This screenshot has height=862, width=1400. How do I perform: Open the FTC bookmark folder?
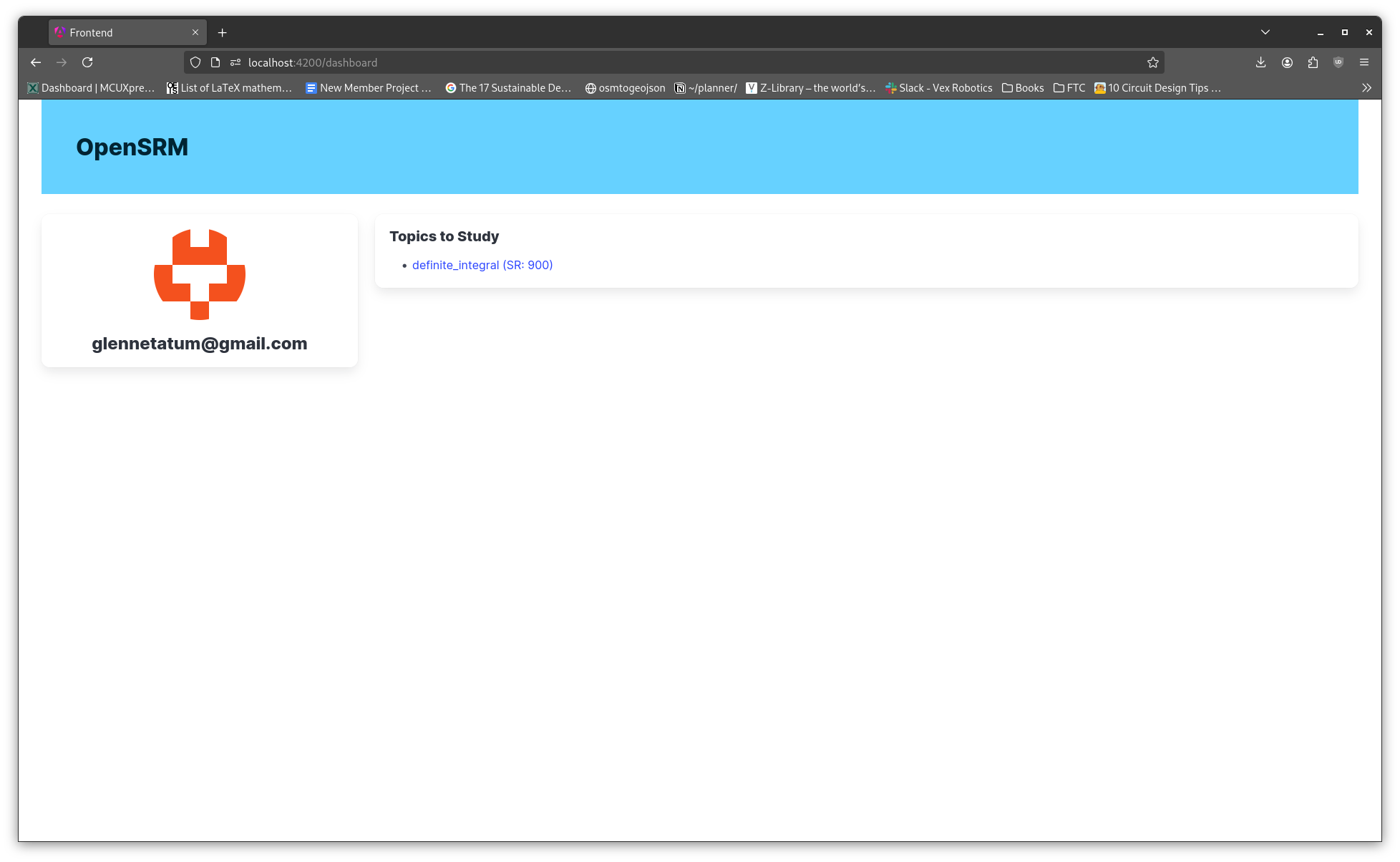point(1069,87)
